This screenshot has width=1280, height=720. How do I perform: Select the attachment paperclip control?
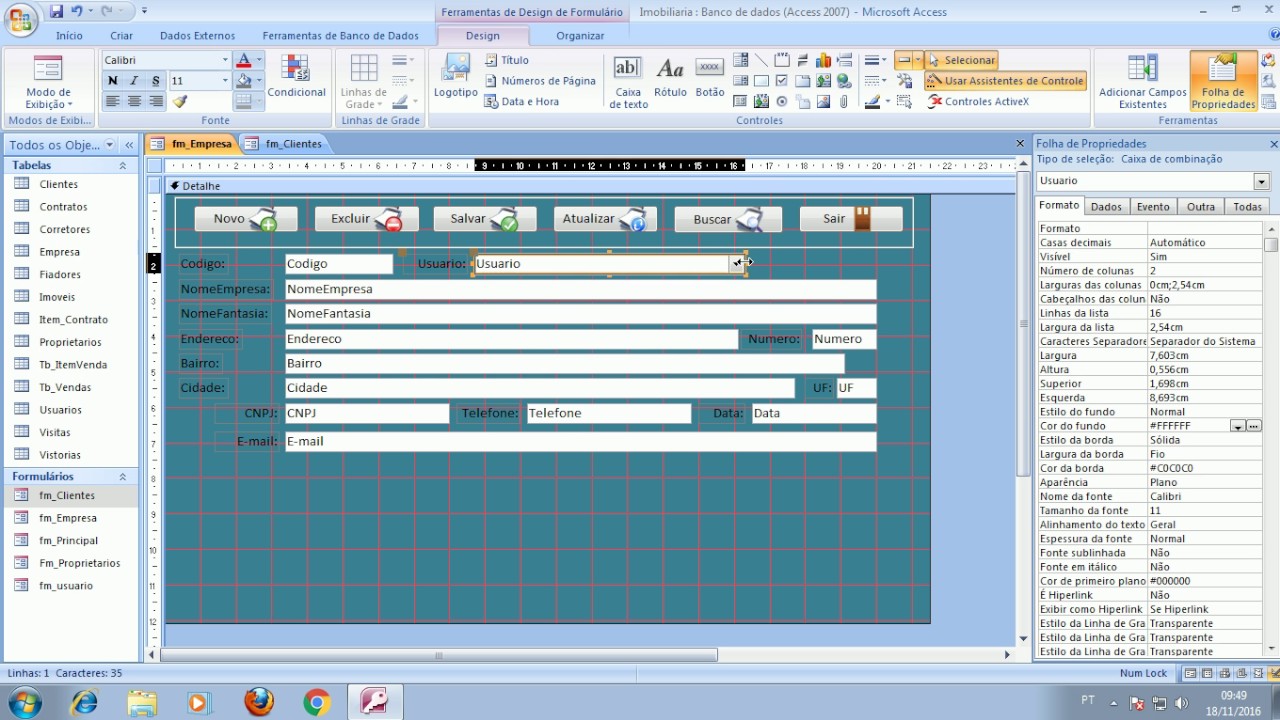pos(844,101)
